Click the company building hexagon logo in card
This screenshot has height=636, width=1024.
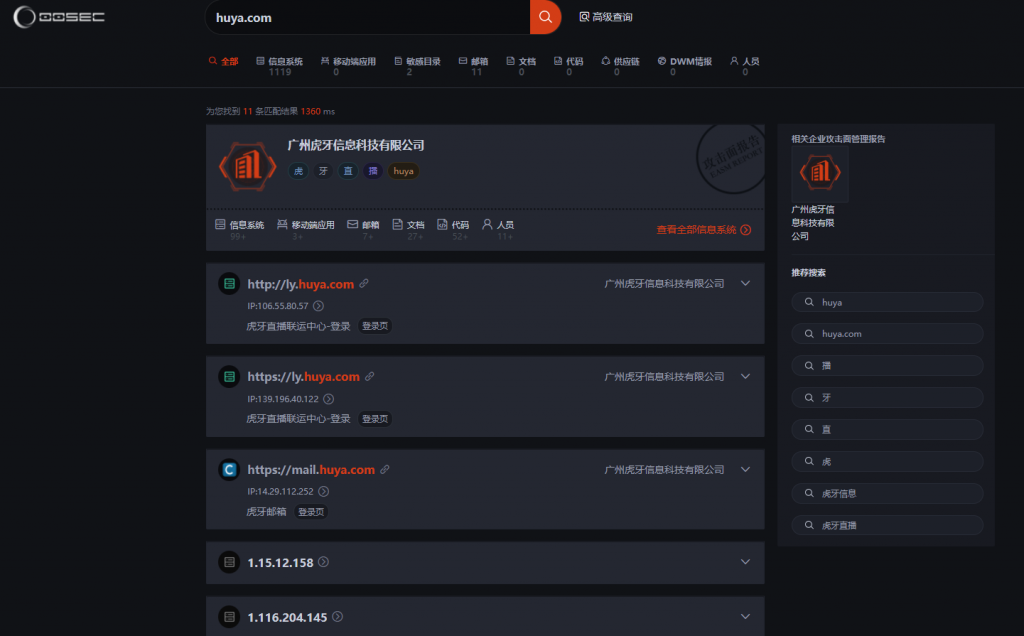248,167
